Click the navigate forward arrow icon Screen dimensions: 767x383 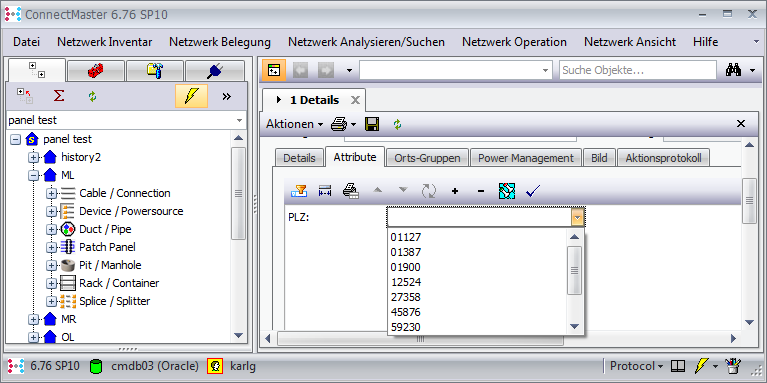tap(325, 70)
